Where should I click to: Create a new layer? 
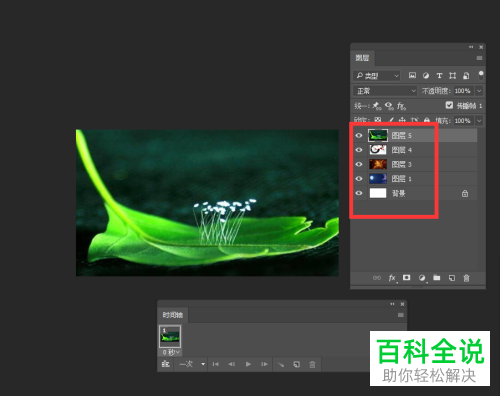[452, 278]
